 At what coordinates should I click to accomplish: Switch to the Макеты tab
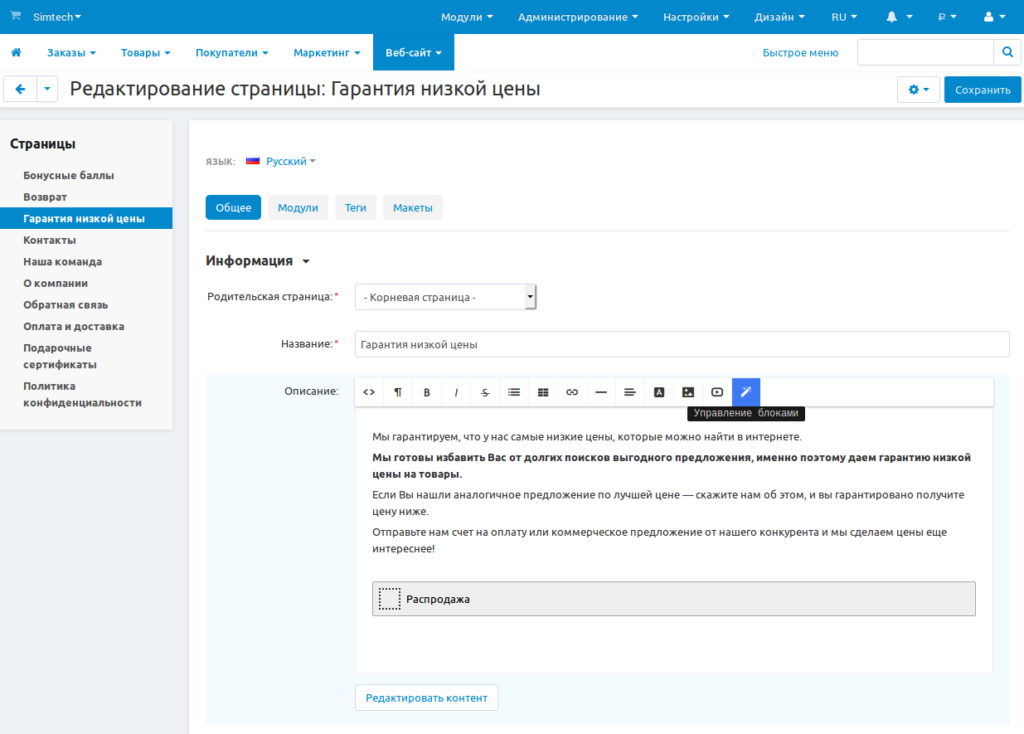[413, 208]
